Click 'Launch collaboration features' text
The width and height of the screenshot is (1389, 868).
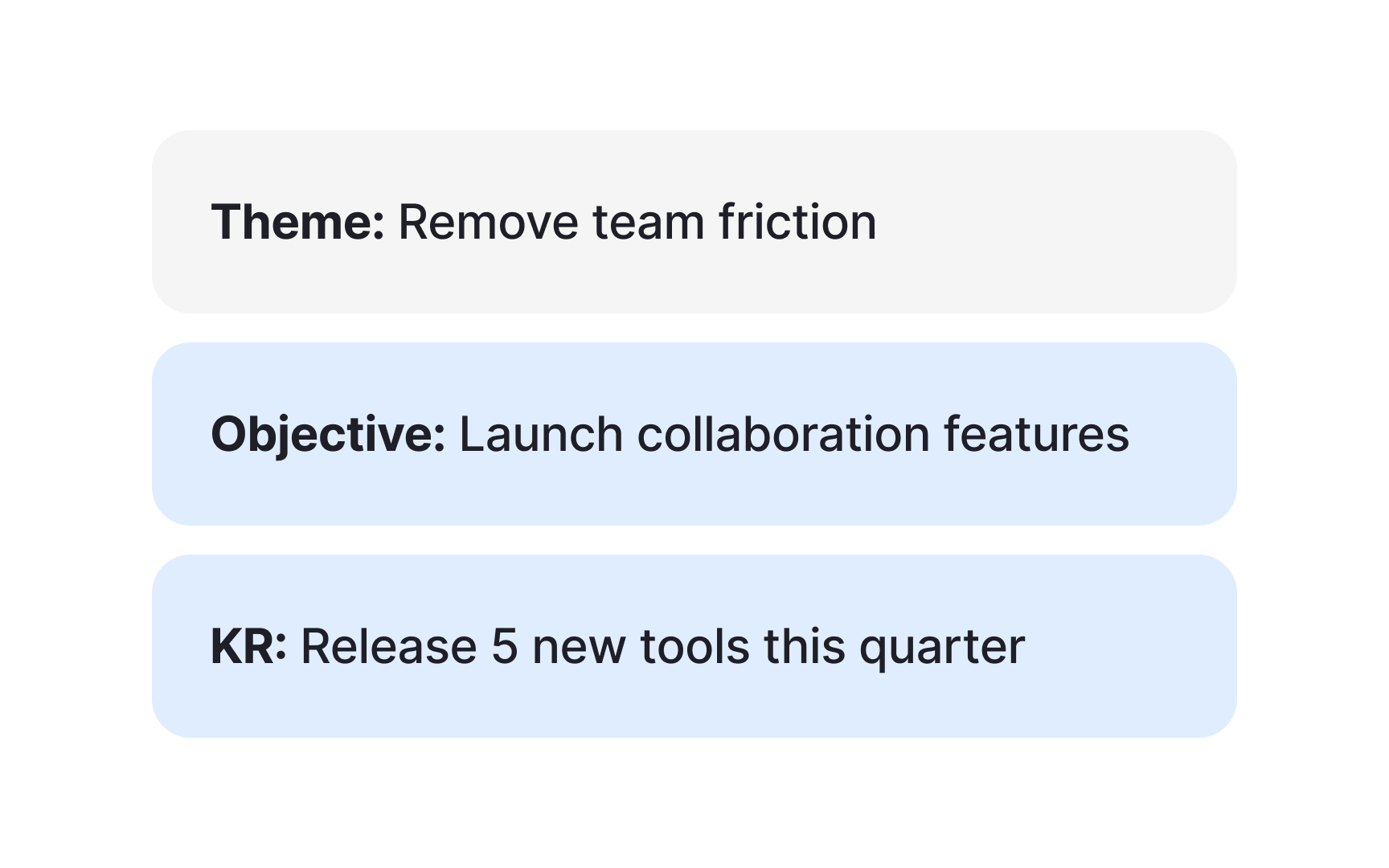coord(794,434)
